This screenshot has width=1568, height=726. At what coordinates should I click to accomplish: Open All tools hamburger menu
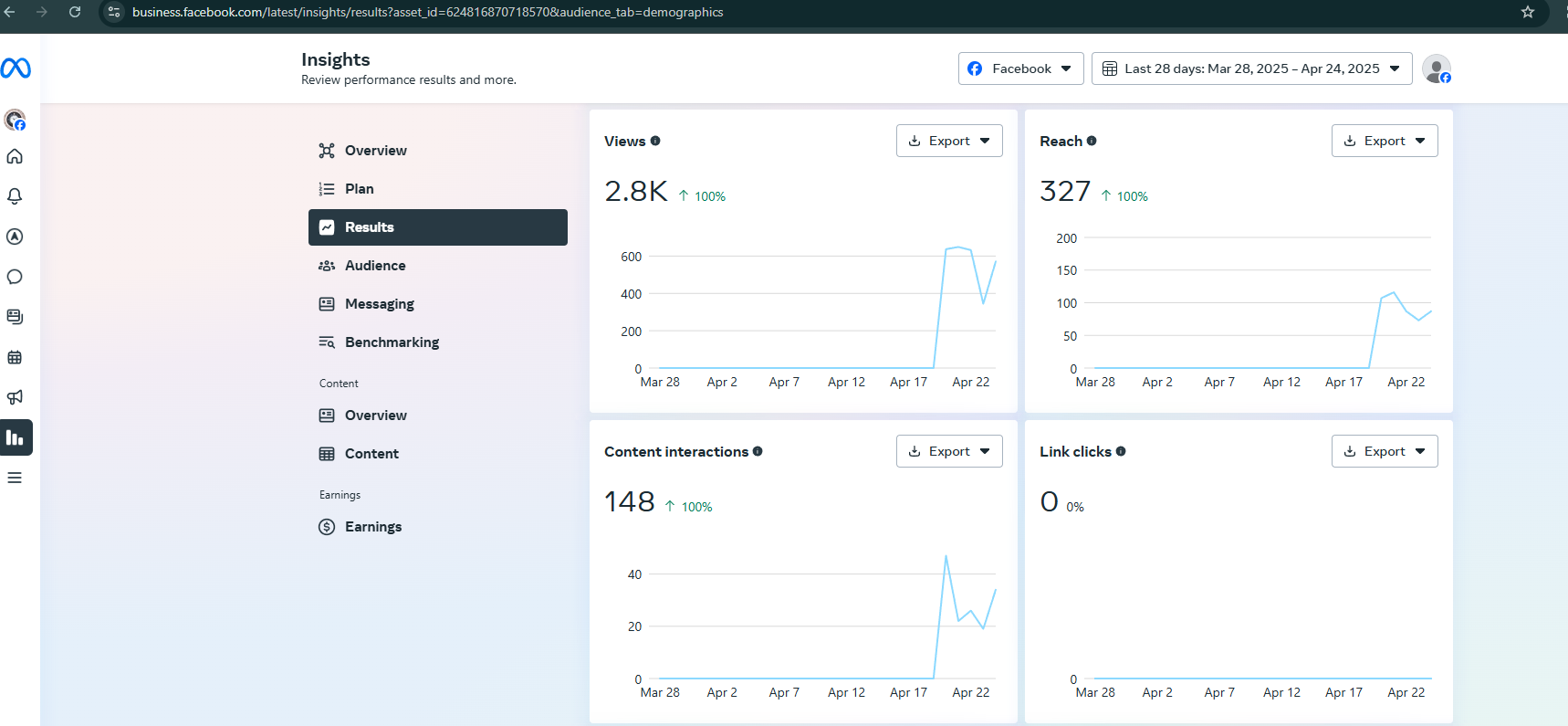[15, 478]
